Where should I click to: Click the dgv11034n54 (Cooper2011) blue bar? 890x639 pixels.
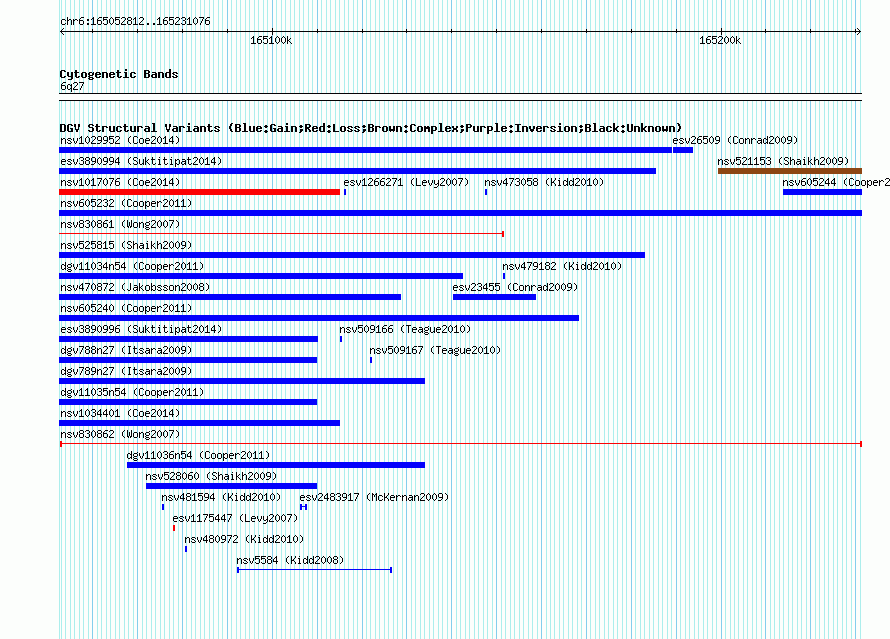pyautogui.click(x=261, y=276)
